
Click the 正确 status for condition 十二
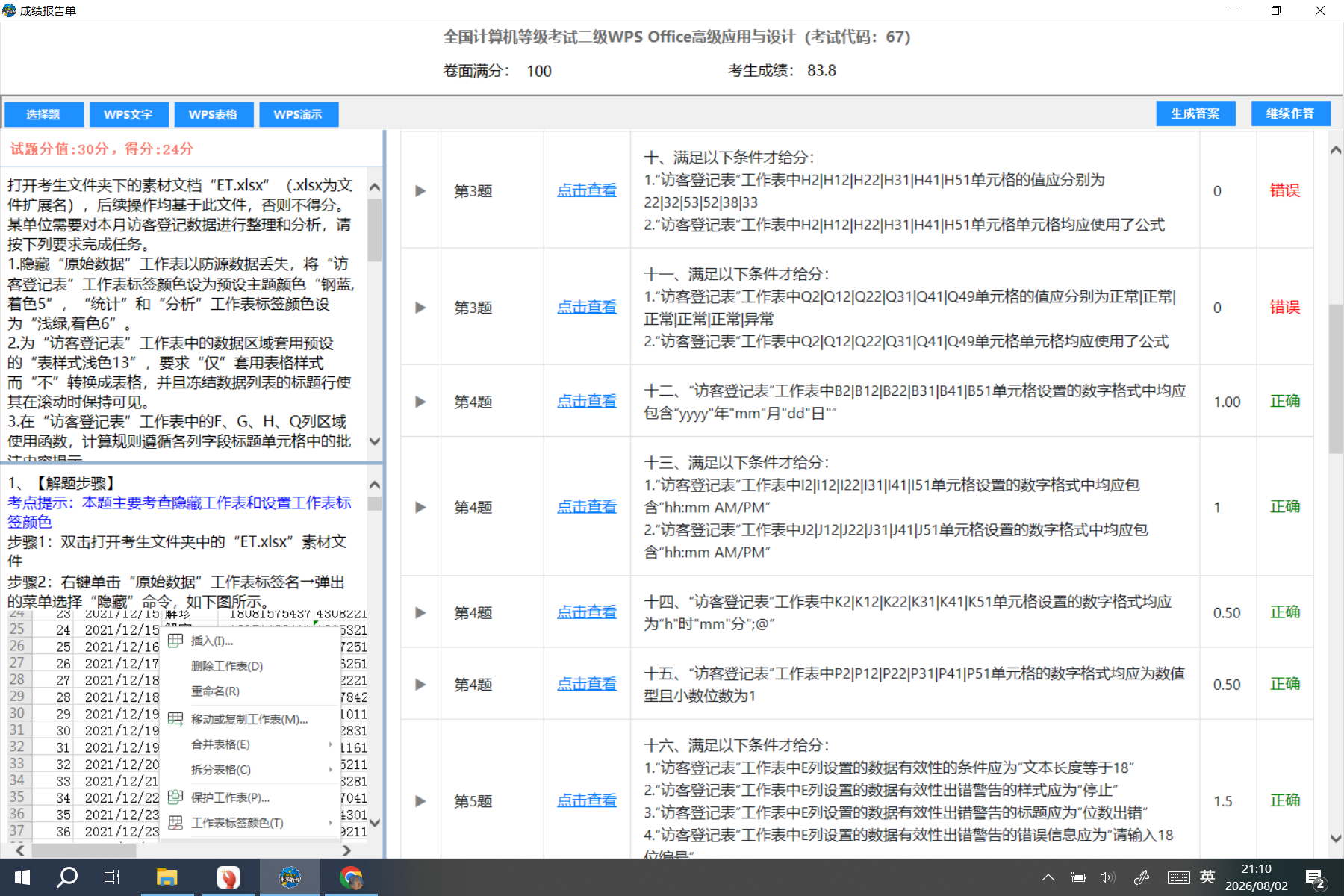pos(1285,401)
